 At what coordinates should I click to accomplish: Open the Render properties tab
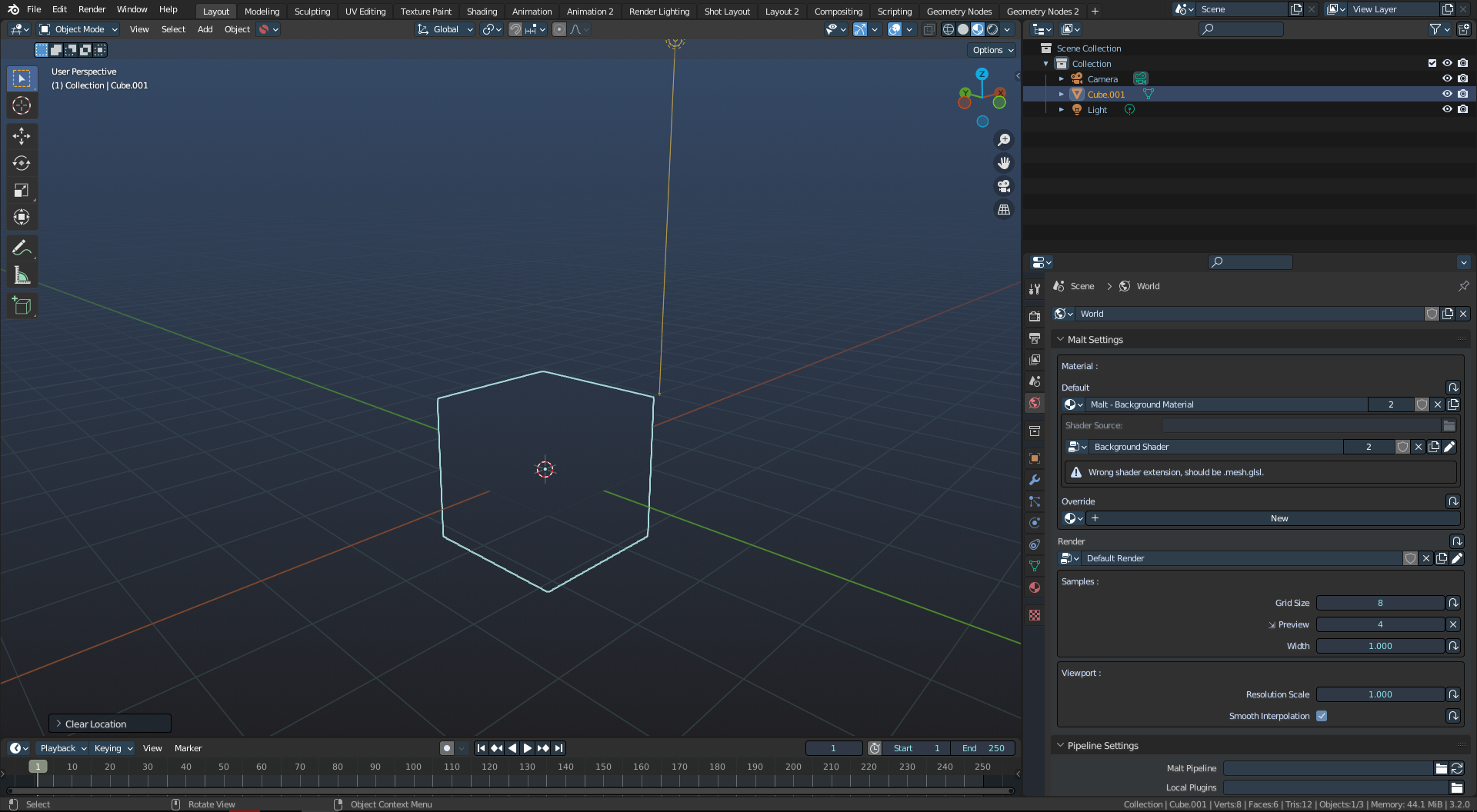pyautogui.click(x=1034, y=315)
